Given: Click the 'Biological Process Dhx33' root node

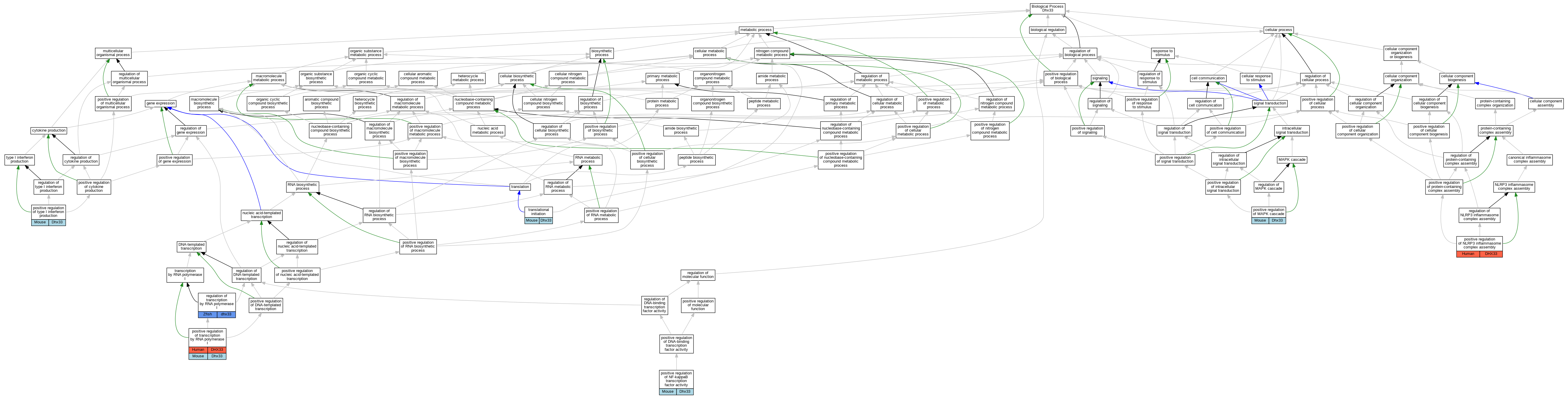Looking at the screenshot, I should [1047, 9].
